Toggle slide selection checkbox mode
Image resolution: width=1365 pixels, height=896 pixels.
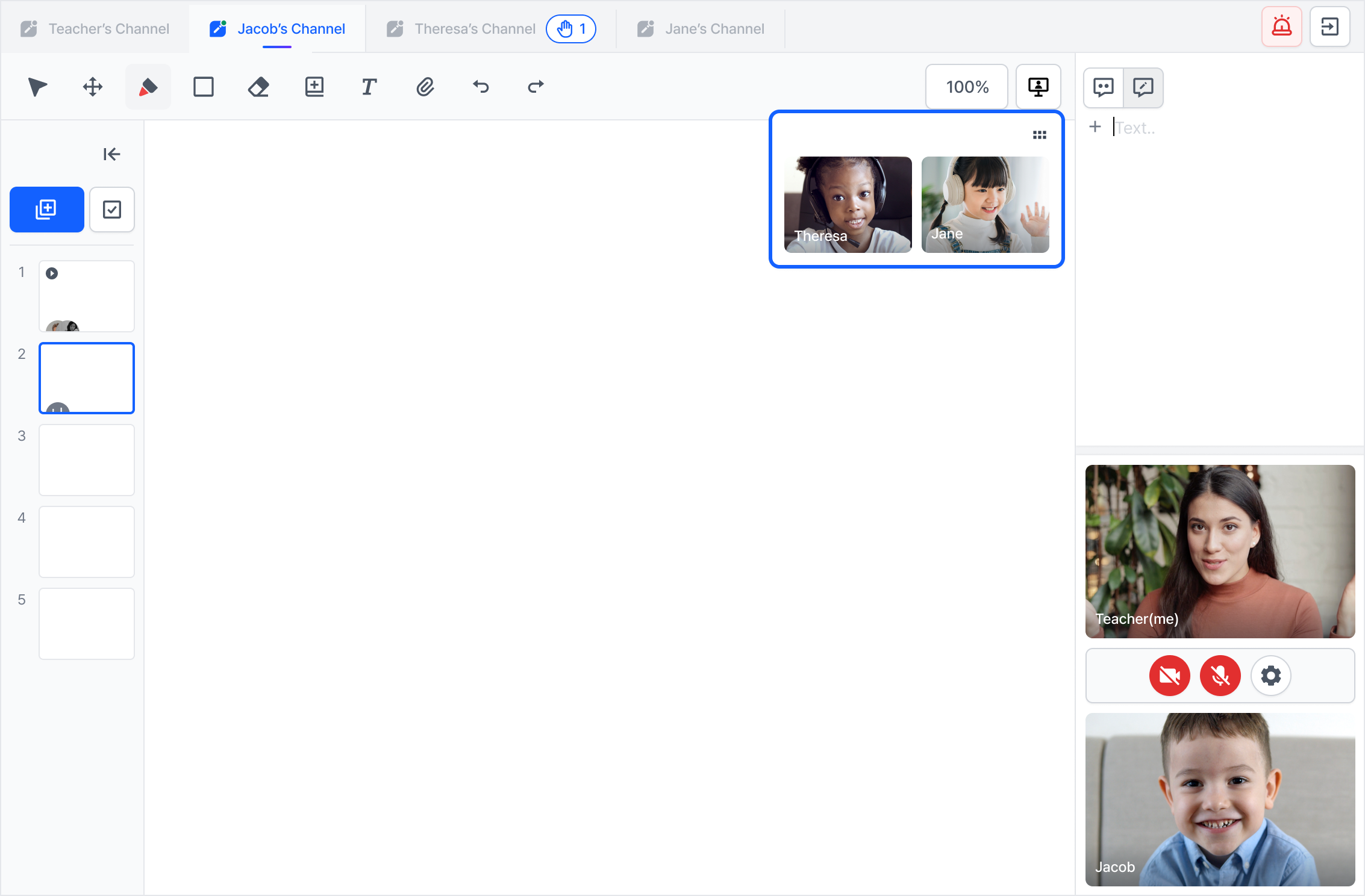(x=112, y=210)
